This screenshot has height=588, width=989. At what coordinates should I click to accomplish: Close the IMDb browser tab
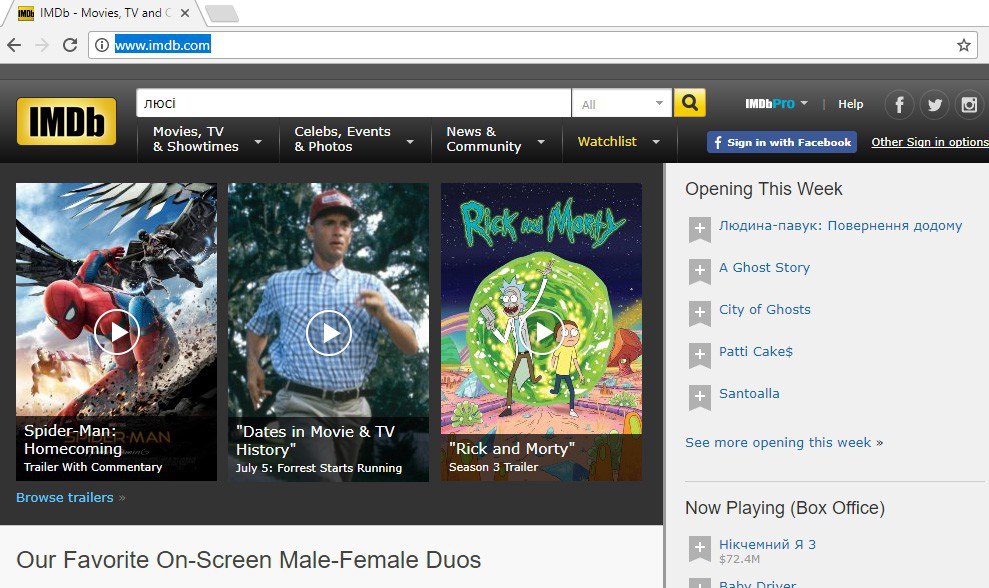pos(185,13)
